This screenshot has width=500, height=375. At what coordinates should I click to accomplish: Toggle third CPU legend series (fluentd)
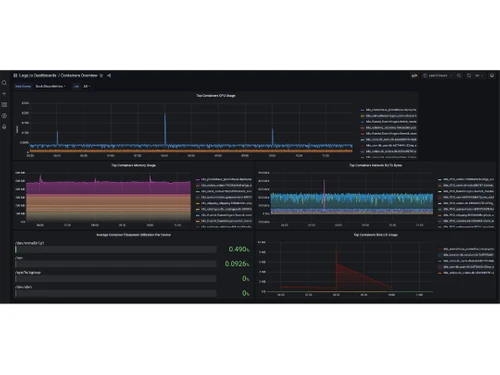pos(391,122)
